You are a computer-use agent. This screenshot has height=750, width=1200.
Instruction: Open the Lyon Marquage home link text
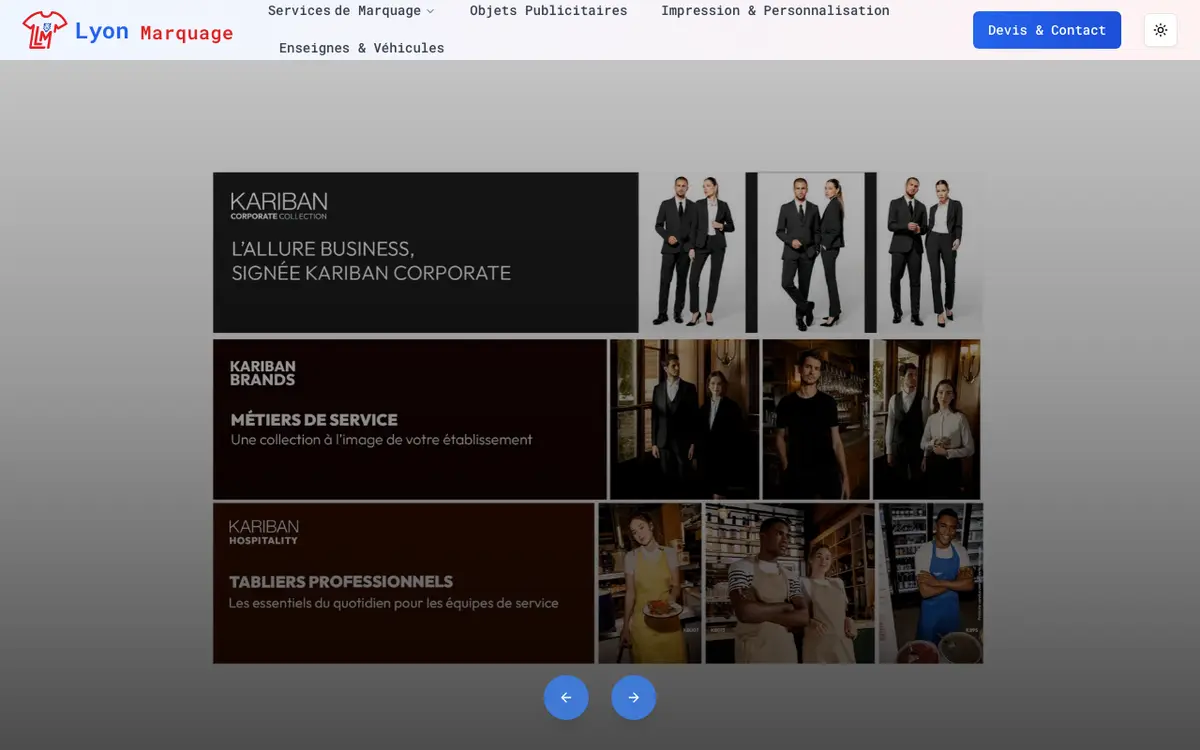tap(154, 31)
